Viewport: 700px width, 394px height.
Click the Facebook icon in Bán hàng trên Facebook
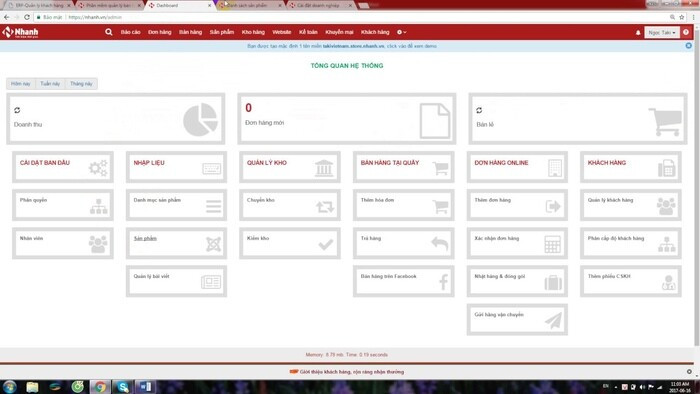click(x=443, y=282)
